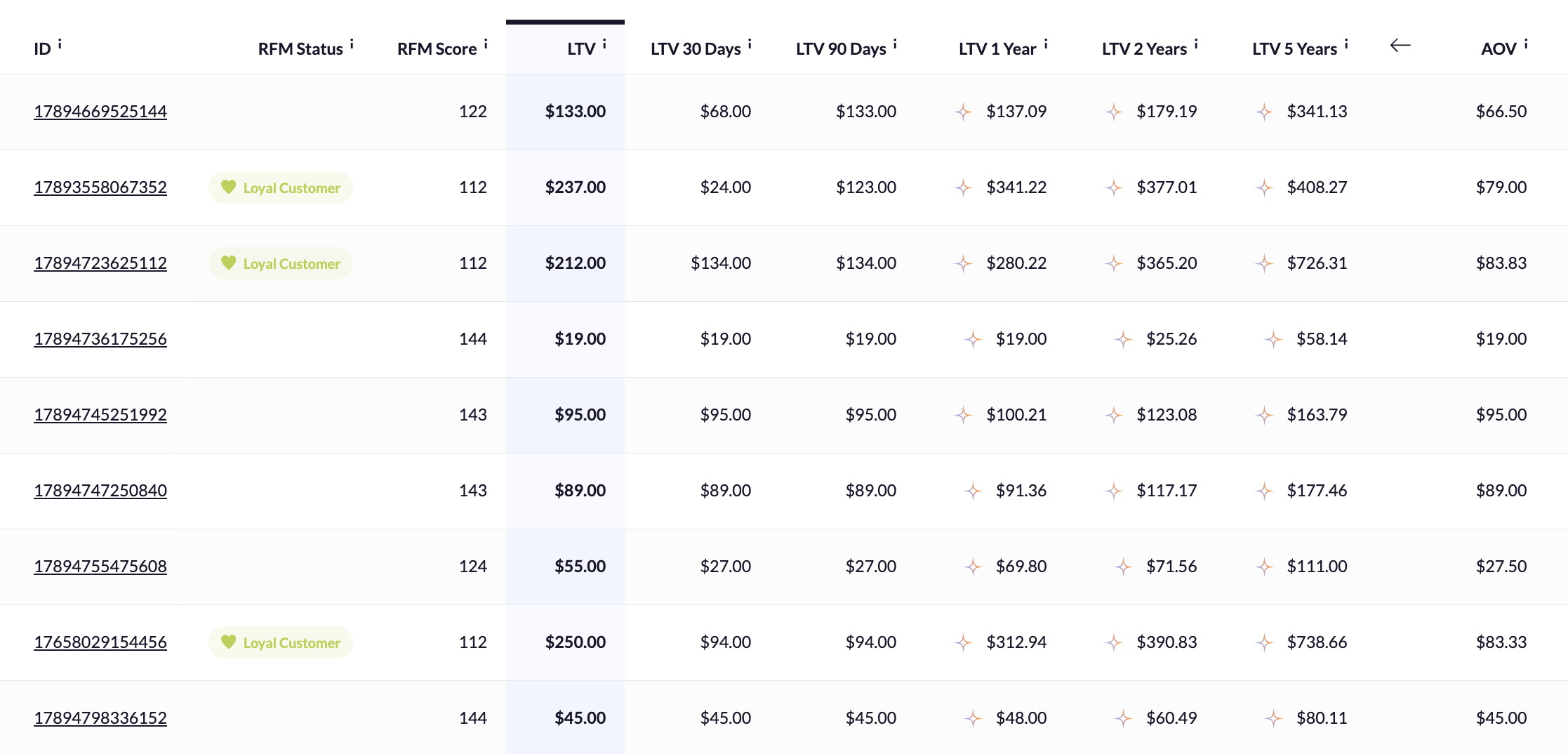
Task: Click the info icon beside the ID header
Action: click(61, 42)
